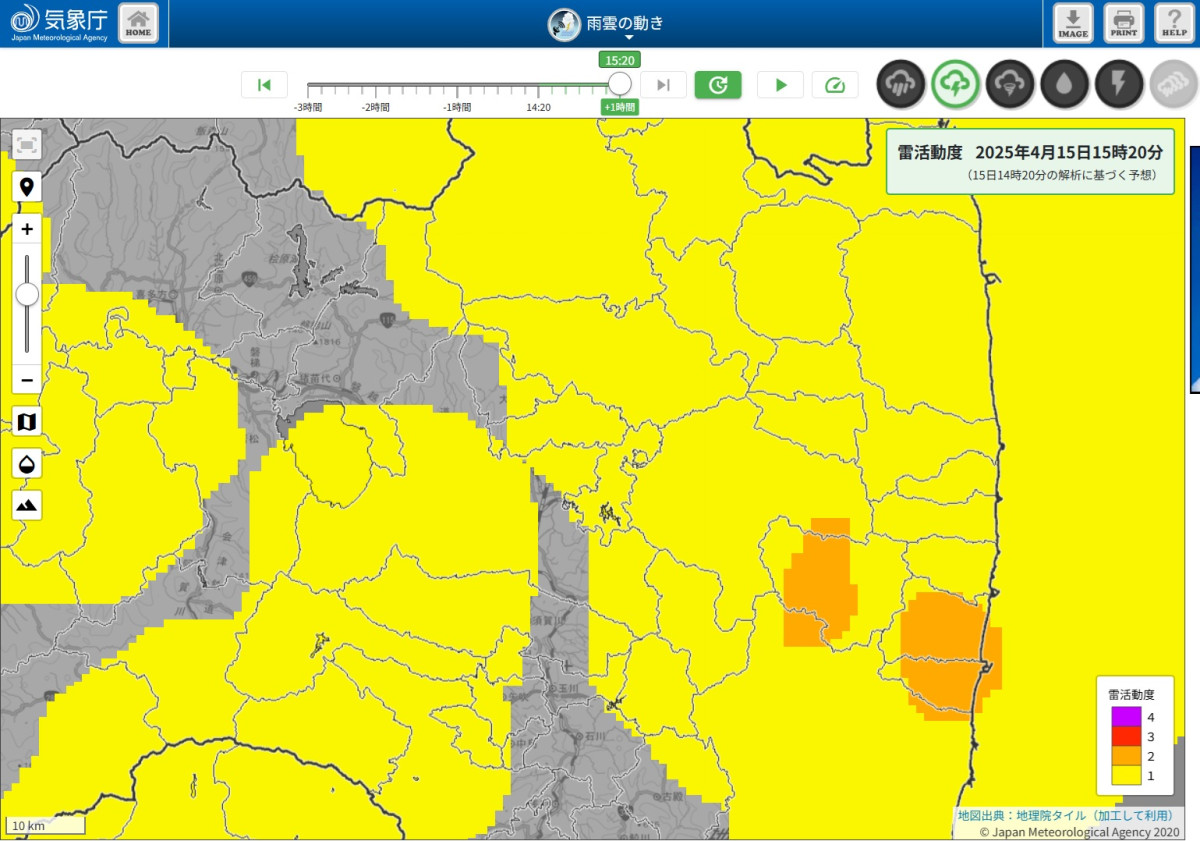Image resolution: width=1200 pixels, height=841 pixels.
Task: Download the map using the IMAGE button
Action: pyautogui.click(x=1073, y=23)
